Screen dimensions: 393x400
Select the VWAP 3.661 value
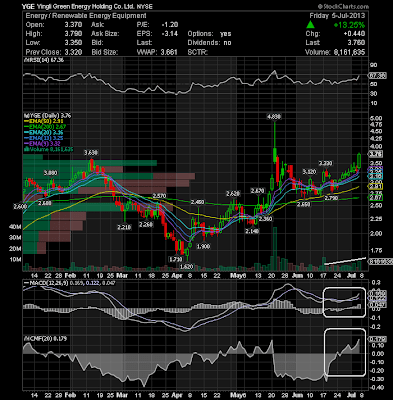point(169,52)
